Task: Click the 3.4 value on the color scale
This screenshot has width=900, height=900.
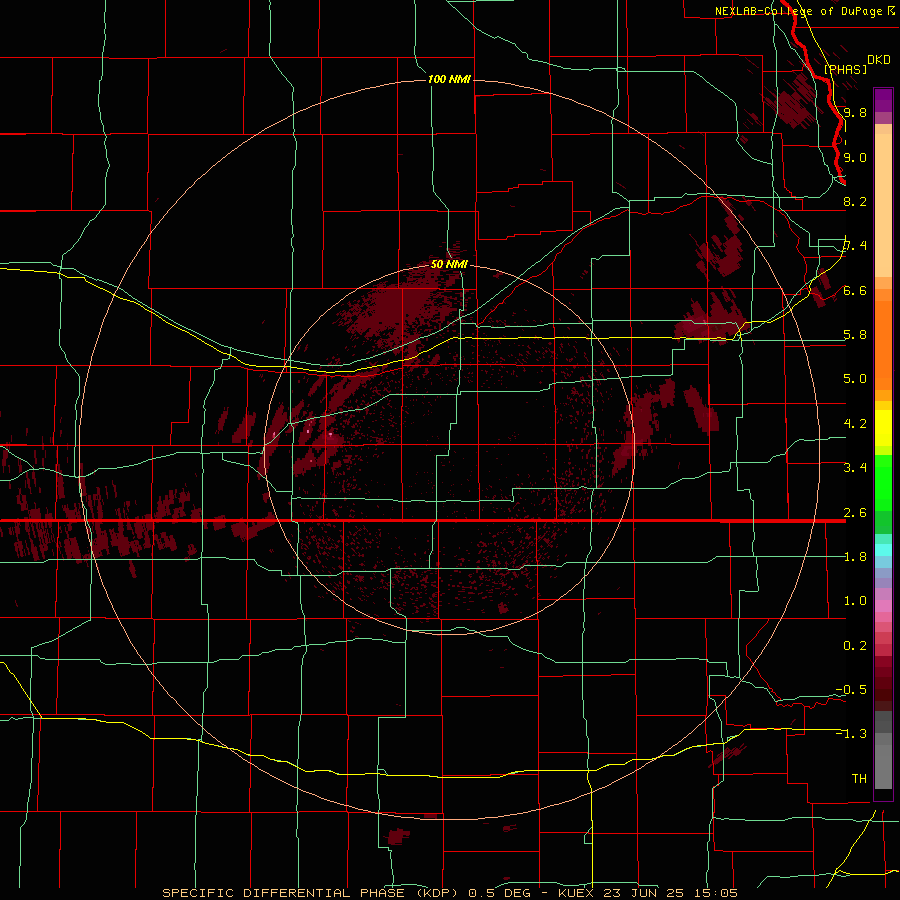Action: 855,468
